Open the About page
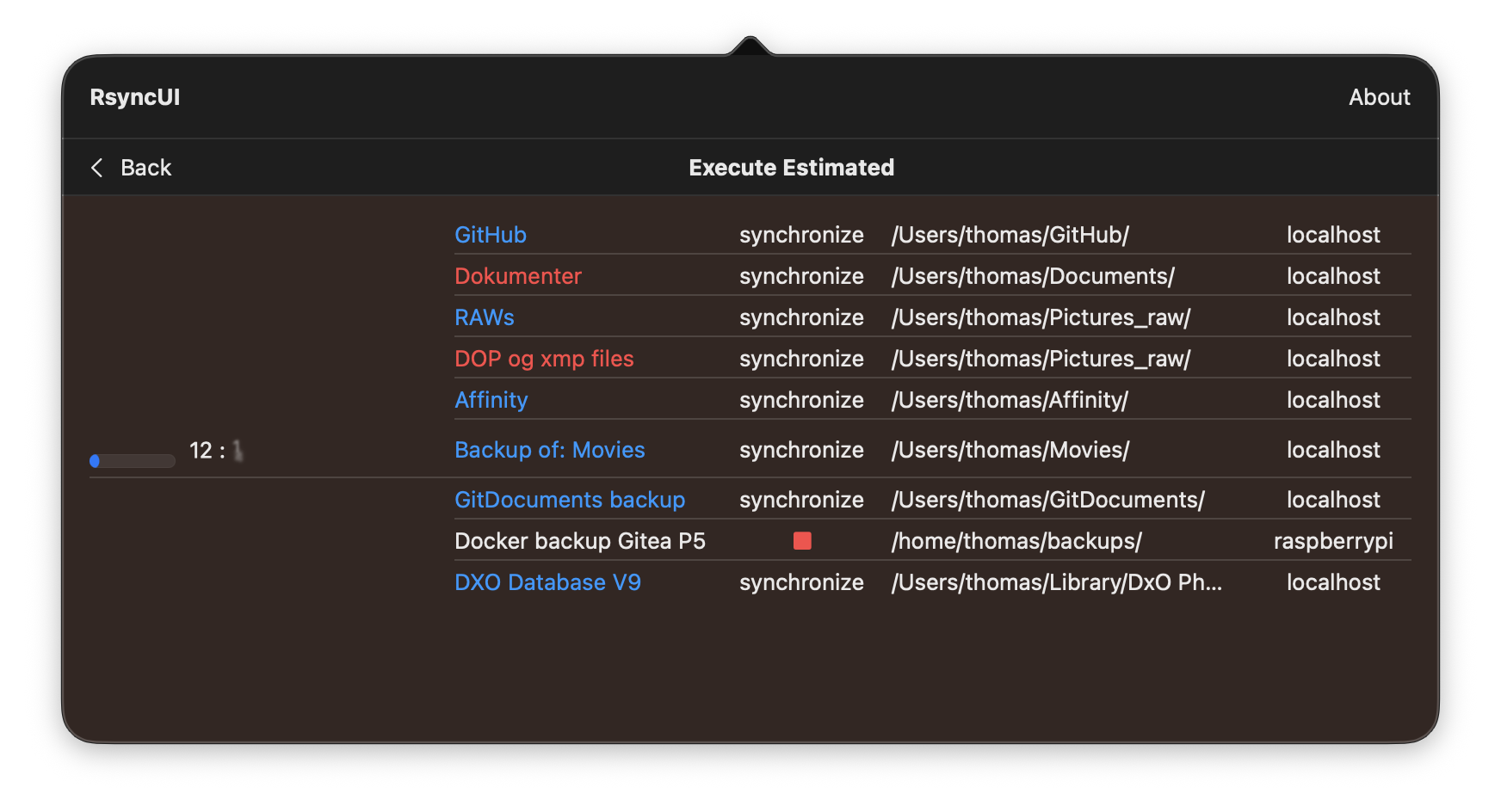This screenshot has height=812, width=1501. pyautogui.click(x=1379, y=97)
